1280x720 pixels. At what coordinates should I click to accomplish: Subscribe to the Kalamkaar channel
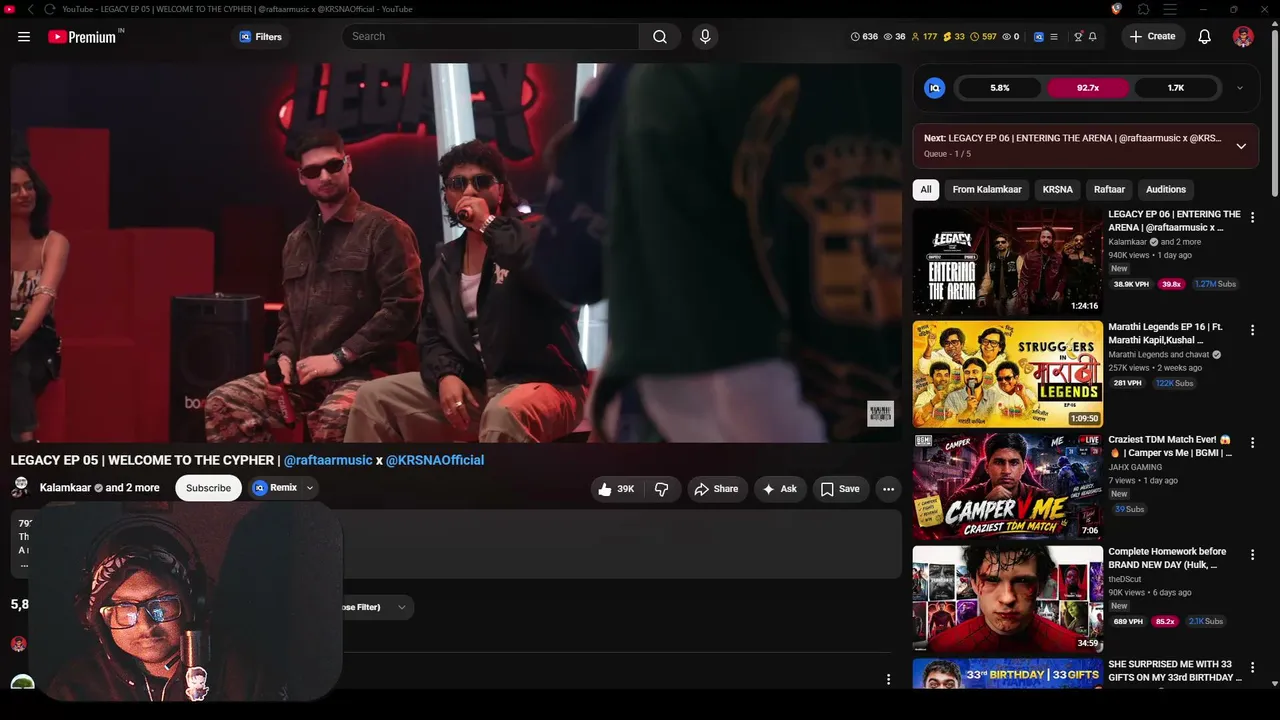(208, 488)
